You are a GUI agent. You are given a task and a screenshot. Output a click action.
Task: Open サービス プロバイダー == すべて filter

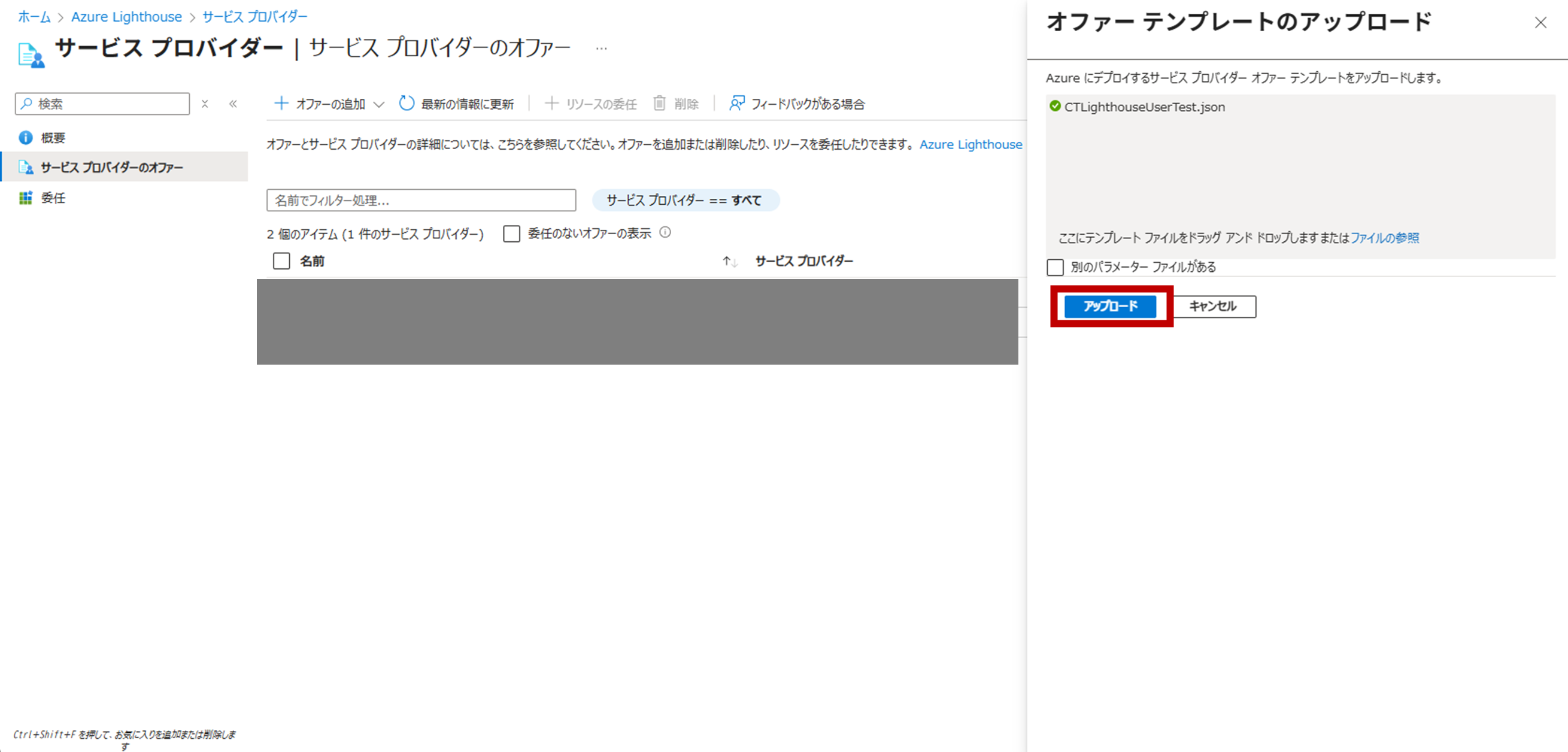click(x=685, y=201)
